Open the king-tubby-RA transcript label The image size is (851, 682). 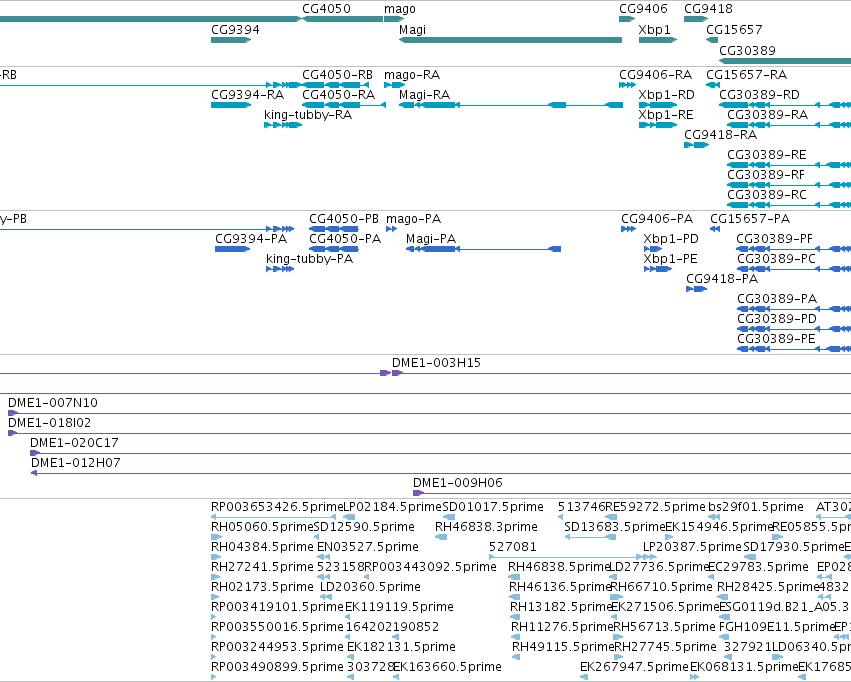click(308, 115)
